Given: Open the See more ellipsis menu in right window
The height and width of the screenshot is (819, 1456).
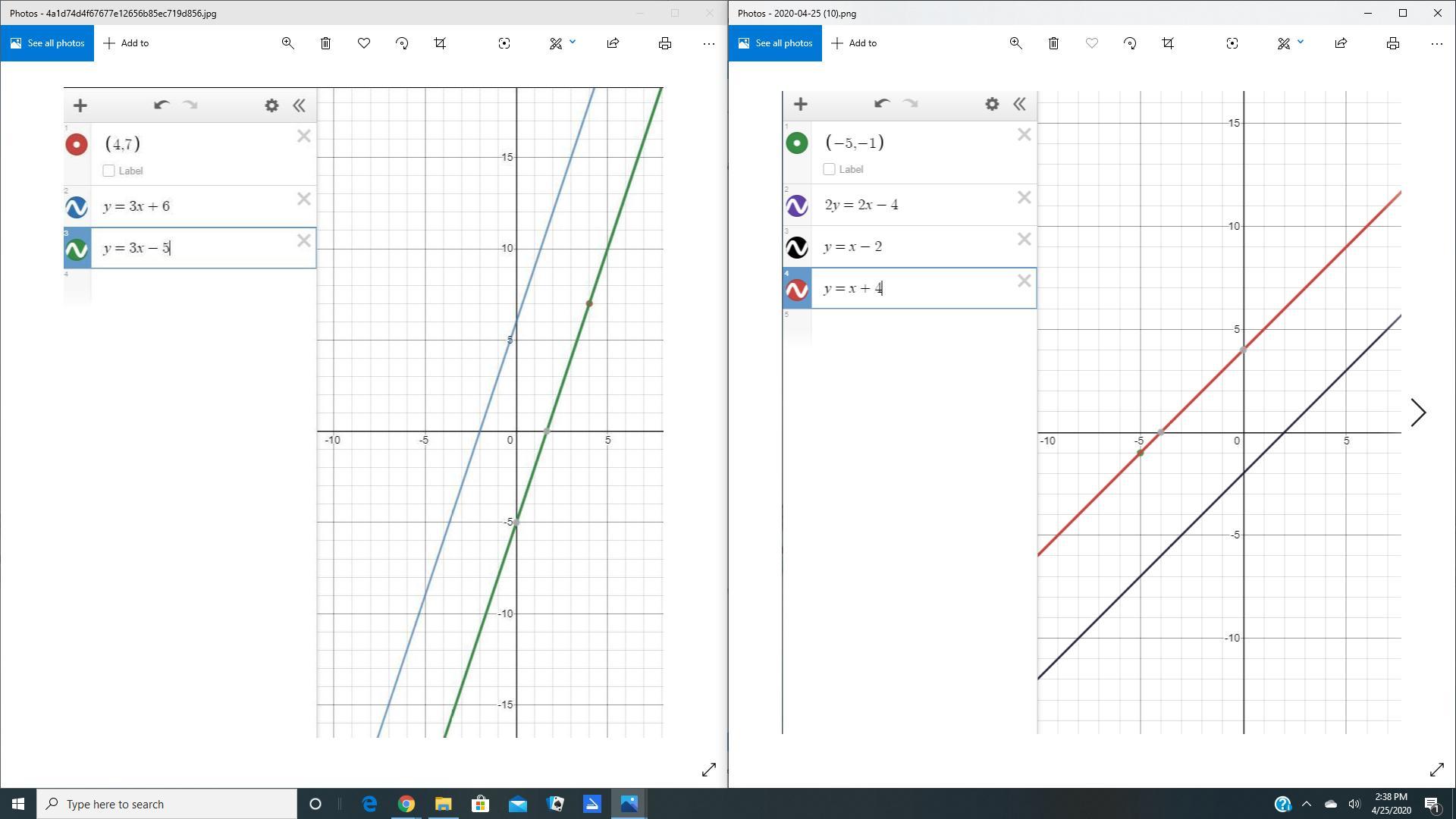Looking at the screenshot, I should point(1437,43).
